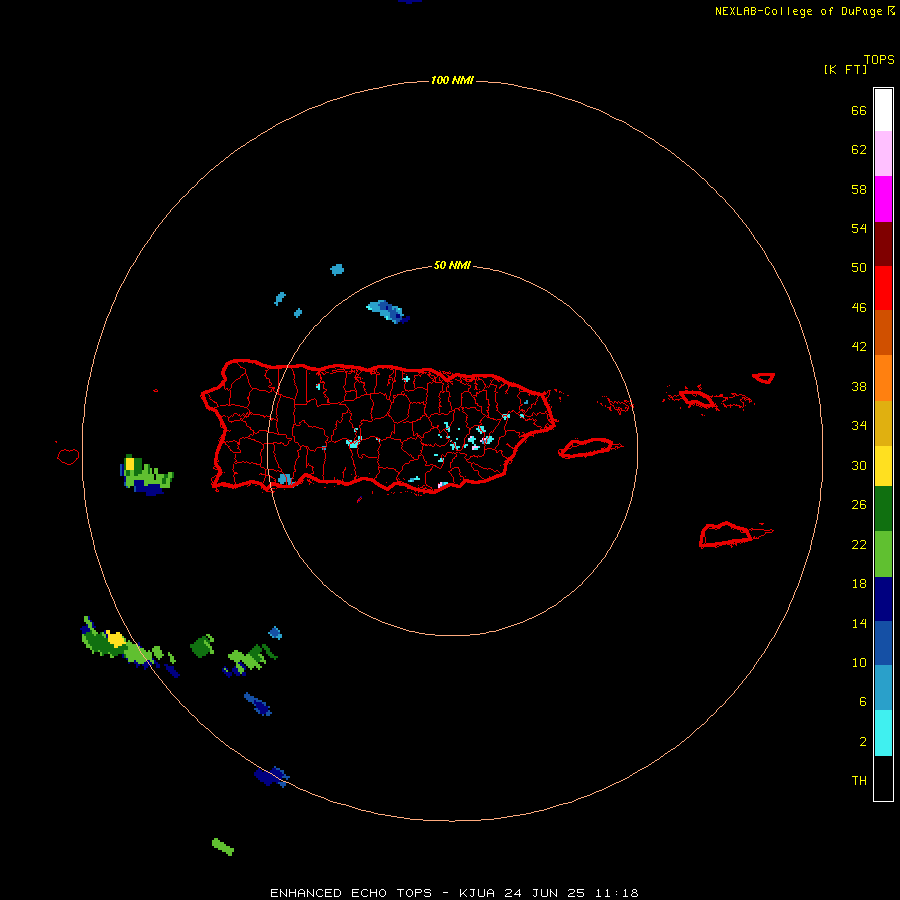Click the blue echo north of Puerto Rico inside the 50 NMI ring
Viewport: 900px width, 900px height.
(x=388, y=311)
